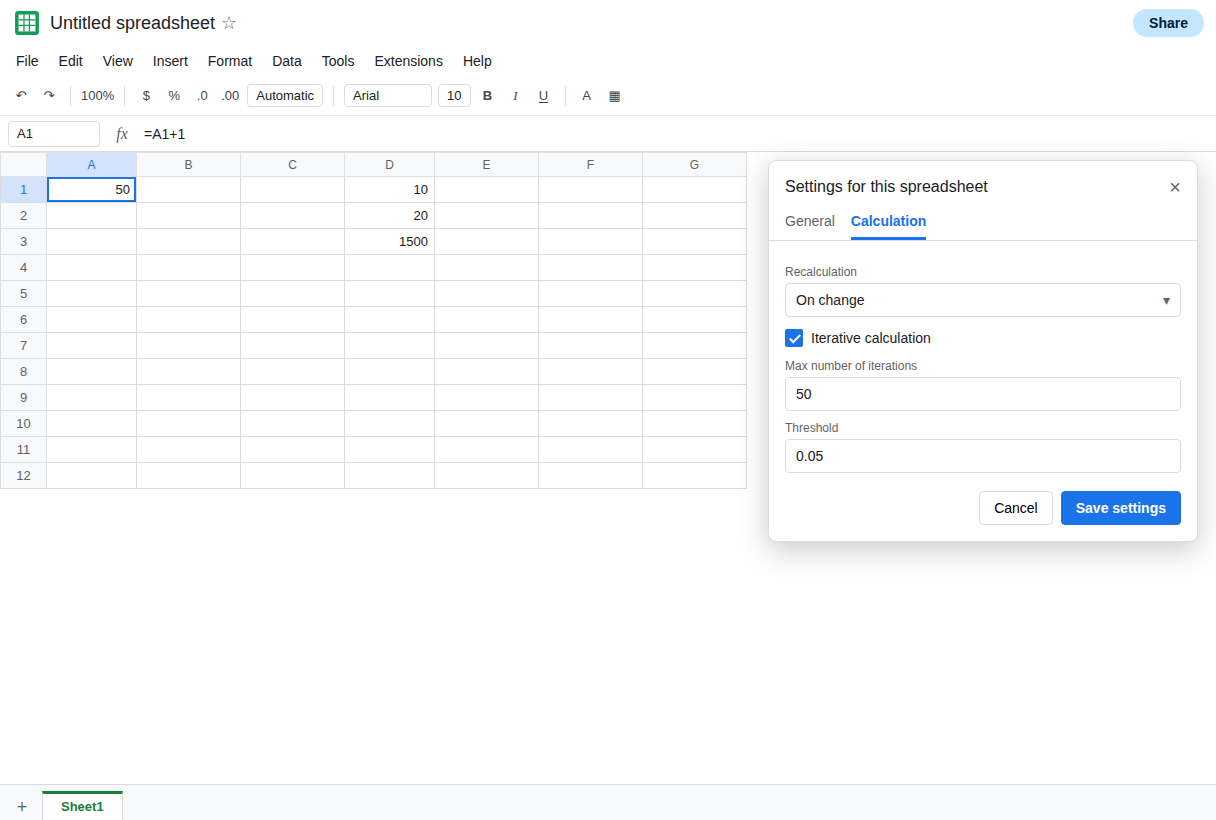
Task: Star the Untitled spreadsheet
Action: [229, 23]
